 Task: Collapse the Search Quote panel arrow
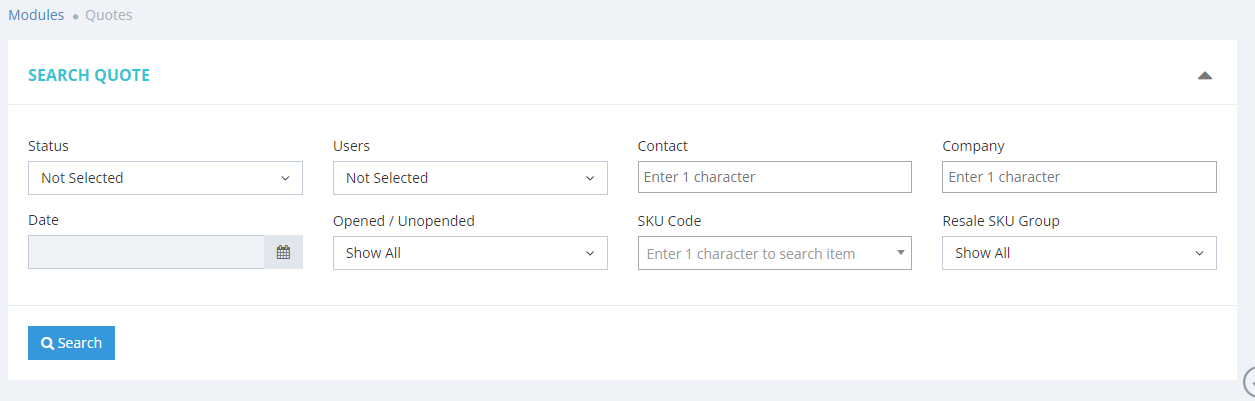coord(1204,76)
